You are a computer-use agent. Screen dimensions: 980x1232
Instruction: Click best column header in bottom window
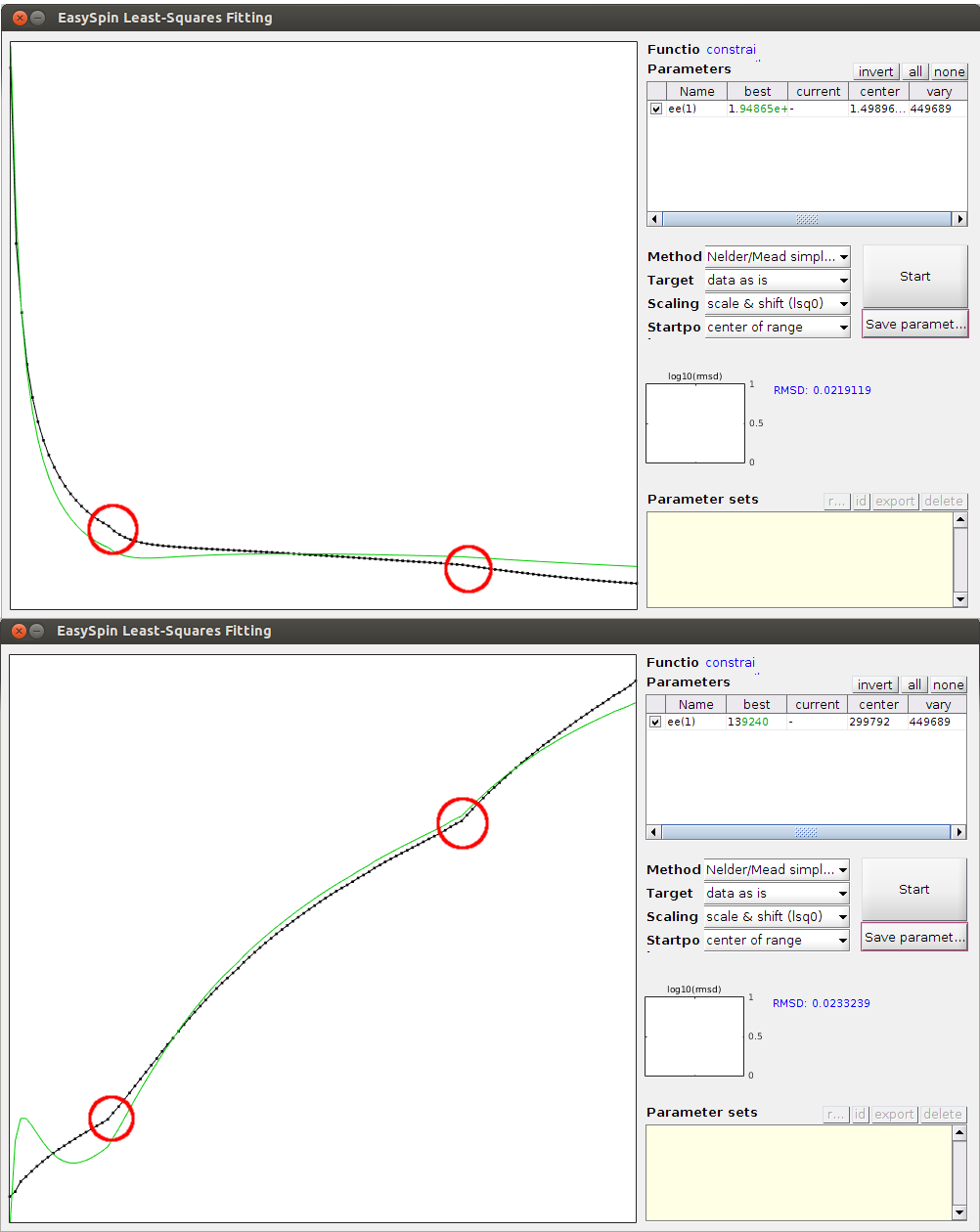tap(756, 705)
